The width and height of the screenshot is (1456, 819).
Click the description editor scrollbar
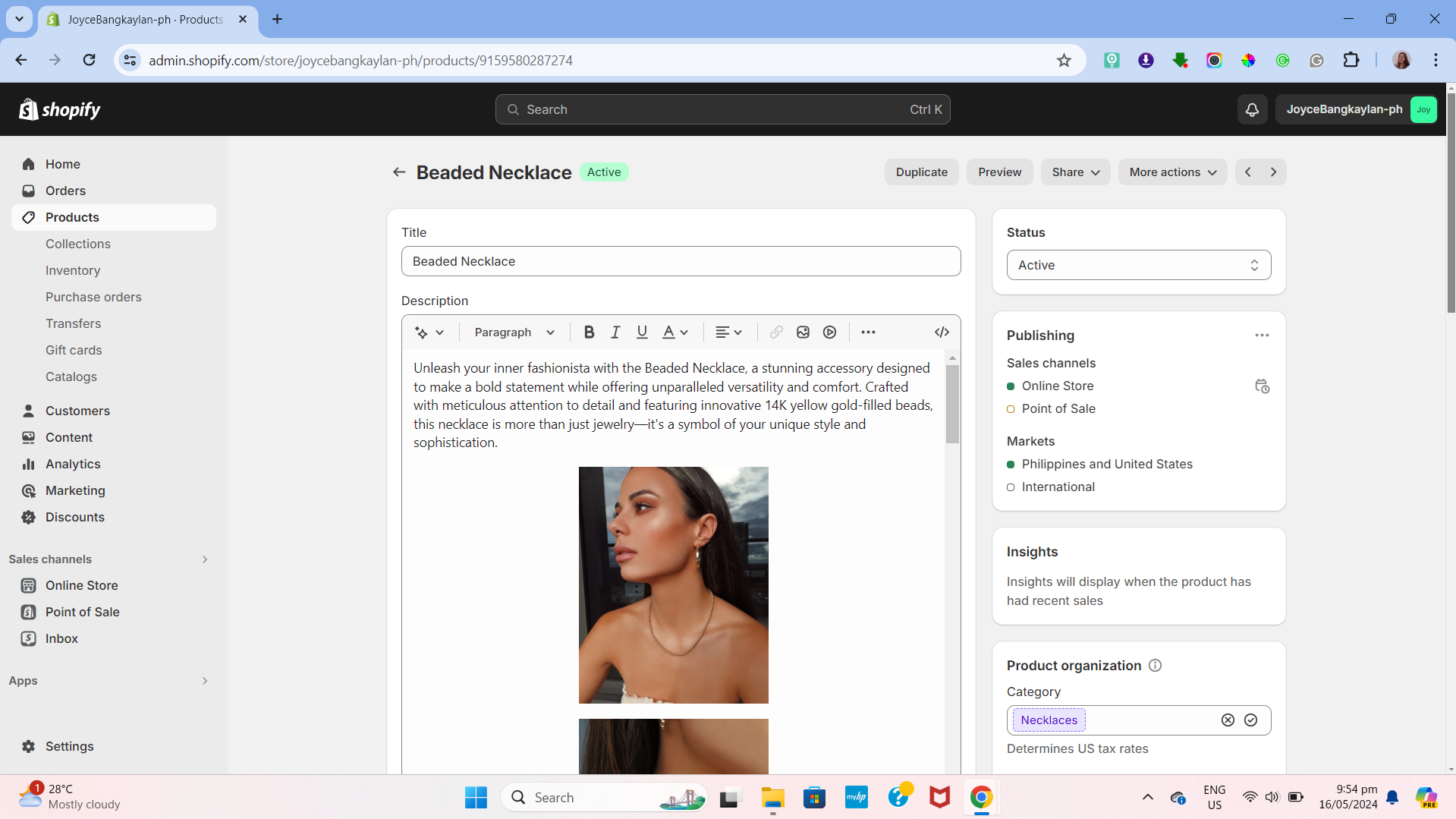(952, 405)
